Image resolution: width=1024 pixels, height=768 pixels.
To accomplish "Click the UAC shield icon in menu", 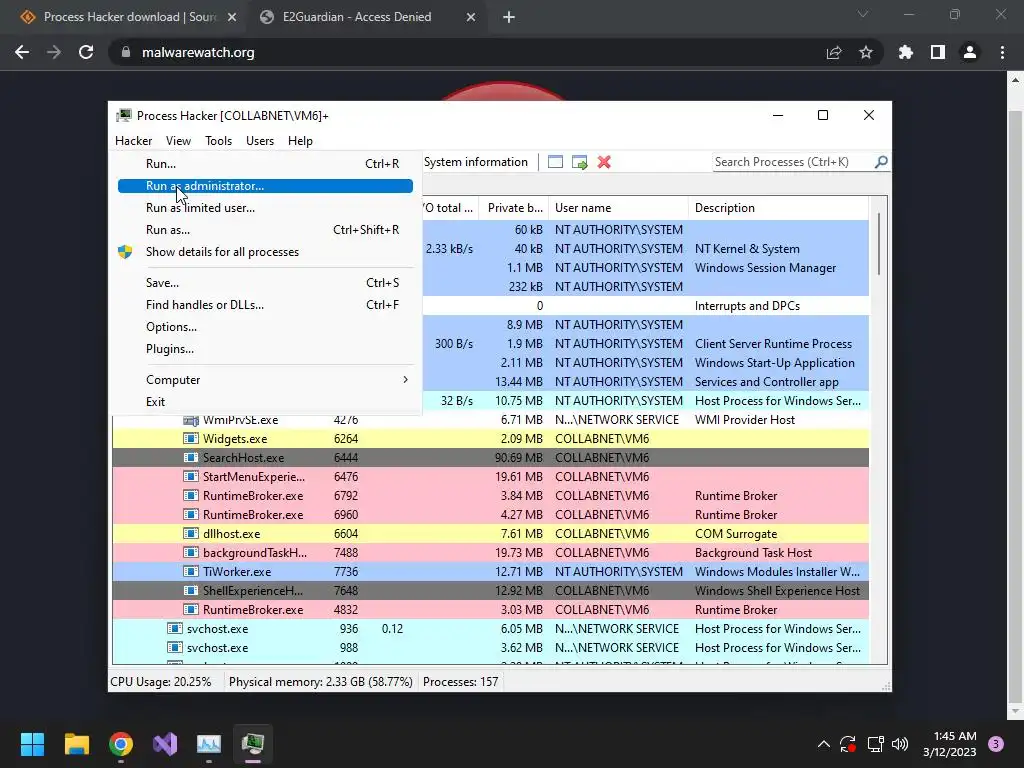I will [125, 252].
